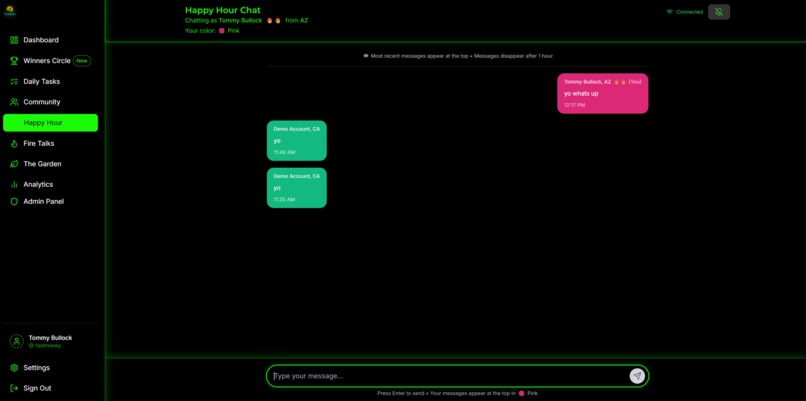Image resolution: width=806 pixels, height=401 pixels.
Task: Click the pink 'yo whats up' message bubble
Action: pyautogui.click(x=602, y=94)
